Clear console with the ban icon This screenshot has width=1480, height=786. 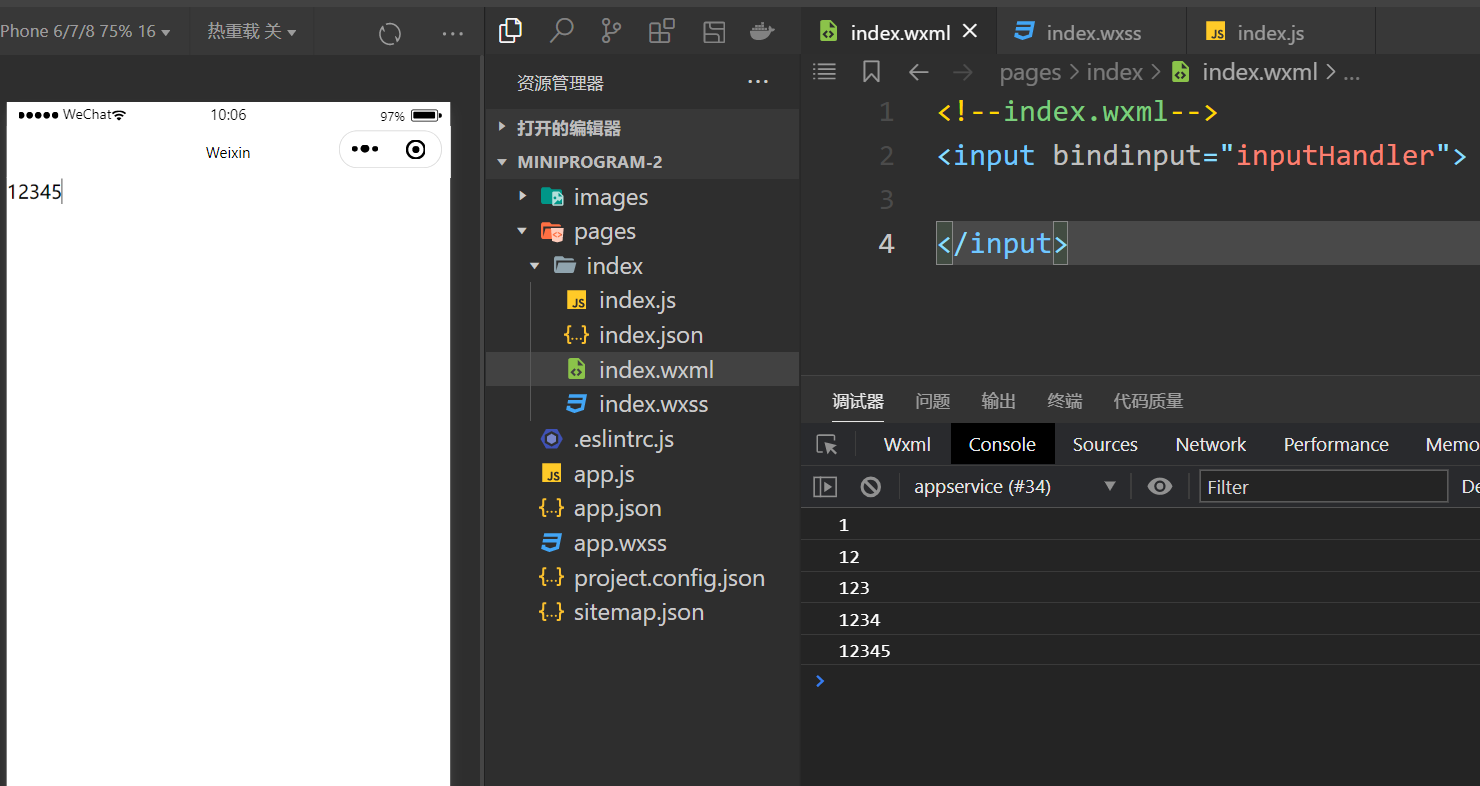(871, 486)
